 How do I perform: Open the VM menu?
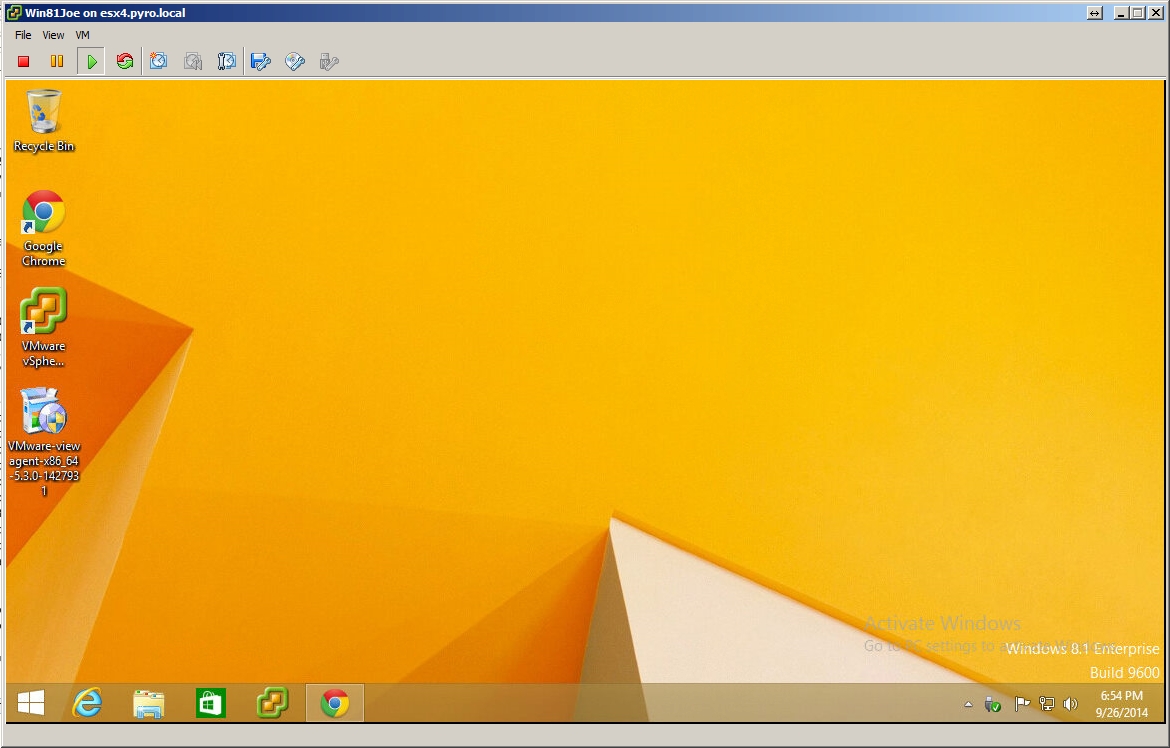tap(83, 35)
